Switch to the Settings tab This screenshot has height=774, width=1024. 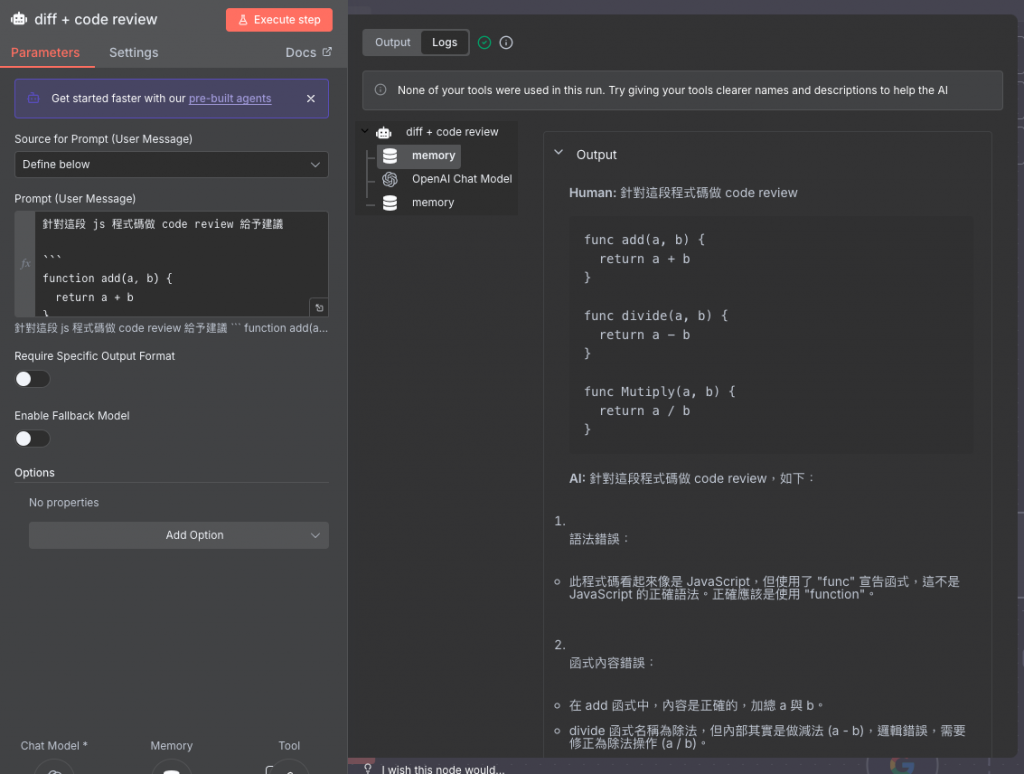[133, 52]
